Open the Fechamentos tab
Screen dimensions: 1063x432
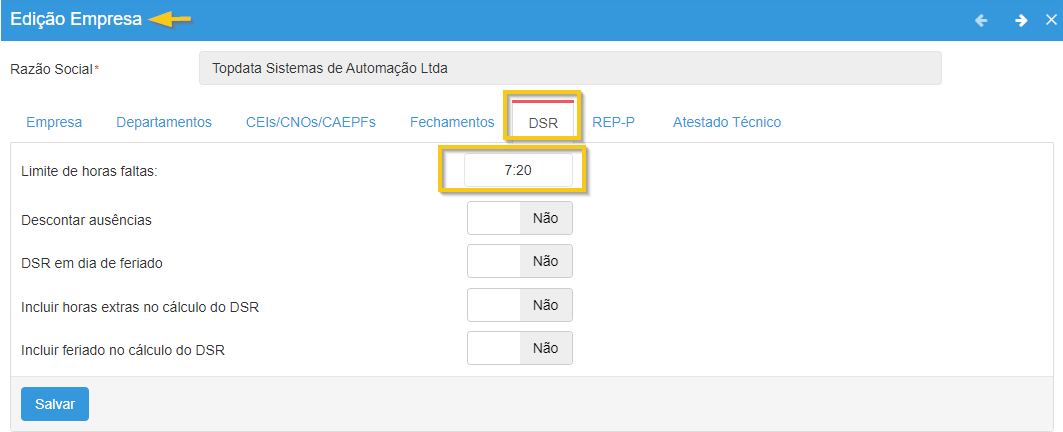452,122
